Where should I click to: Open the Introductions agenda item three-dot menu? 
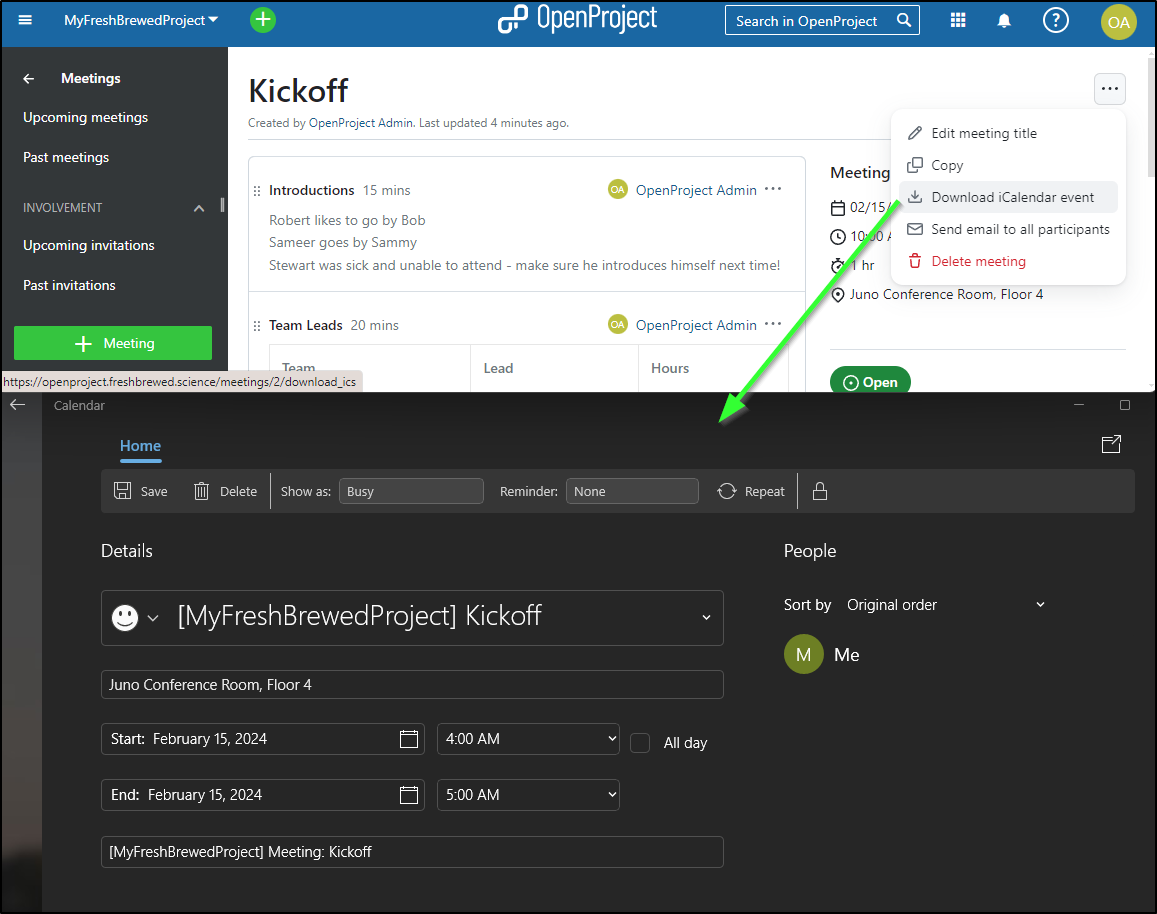tap(773, 189)
